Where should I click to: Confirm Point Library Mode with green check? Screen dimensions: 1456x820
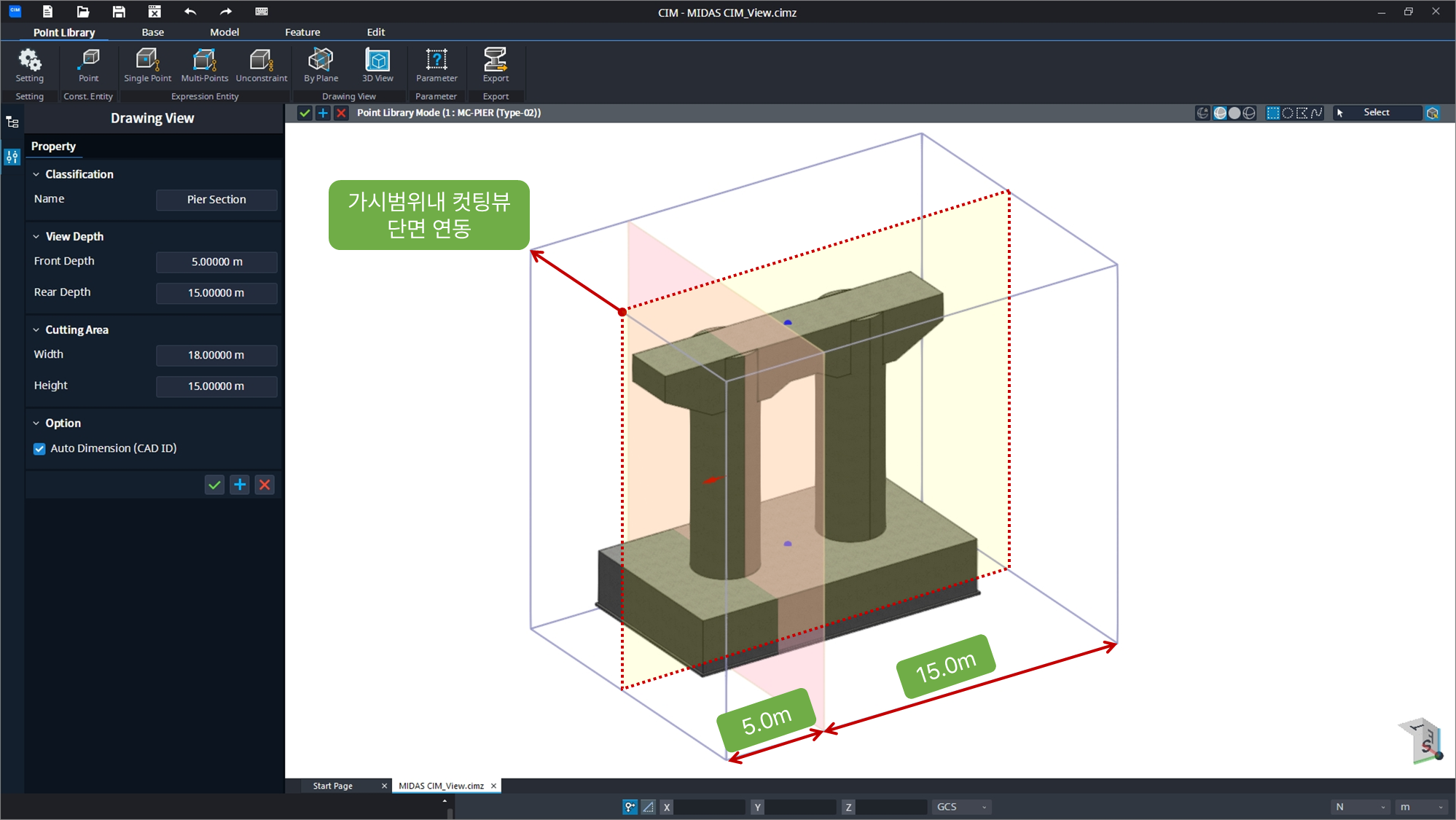coord(305,113)
